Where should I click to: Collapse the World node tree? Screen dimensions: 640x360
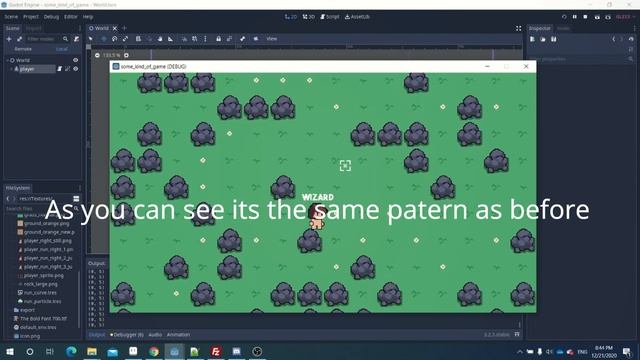(x=7, y=60)
